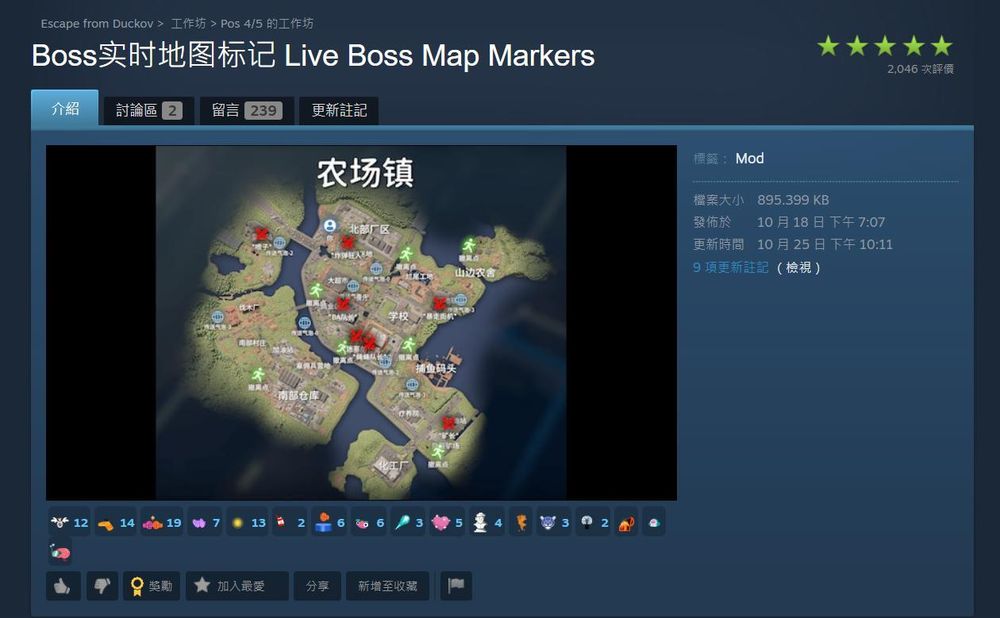Go to Escape from Duckov breadcrumb link
Viewport: 1000px width, 618px height.
tap(97, 24)
